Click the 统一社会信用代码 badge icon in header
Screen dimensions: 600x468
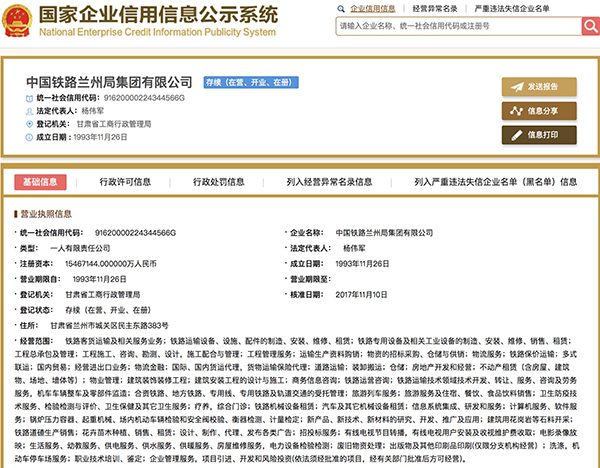point(29,98)
